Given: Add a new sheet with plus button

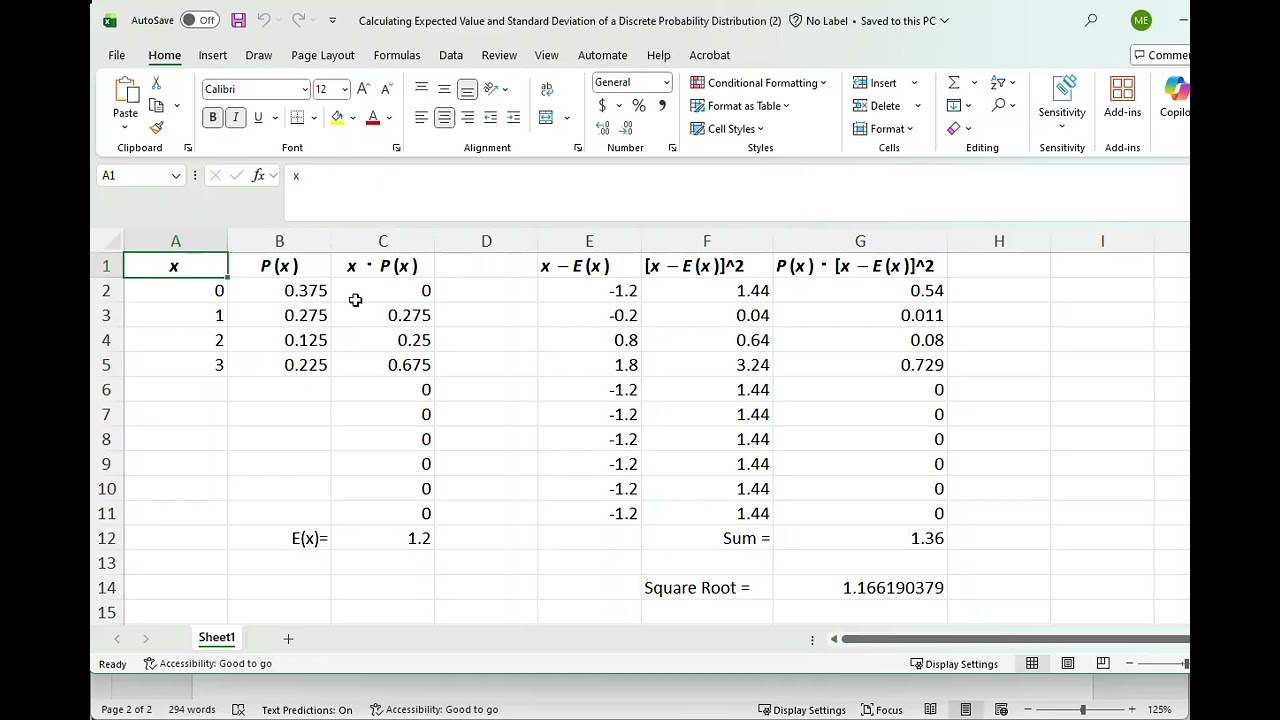Looking at the screenshot, I should tap(288, 639).
